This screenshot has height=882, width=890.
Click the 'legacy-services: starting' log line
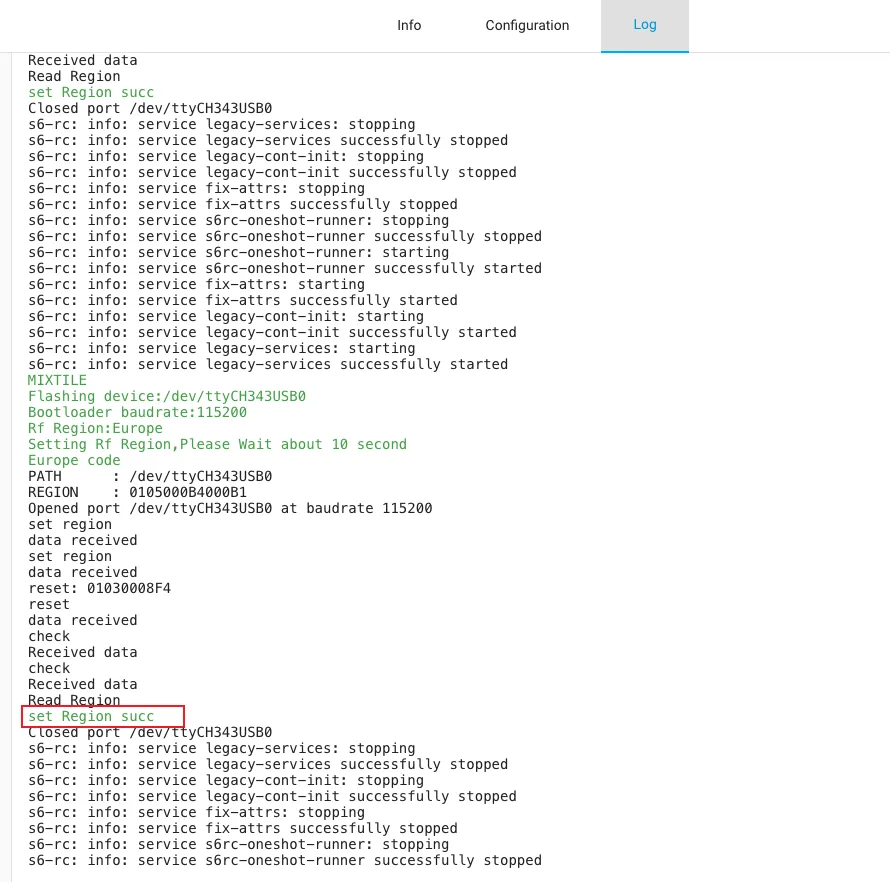click(222, 348)
